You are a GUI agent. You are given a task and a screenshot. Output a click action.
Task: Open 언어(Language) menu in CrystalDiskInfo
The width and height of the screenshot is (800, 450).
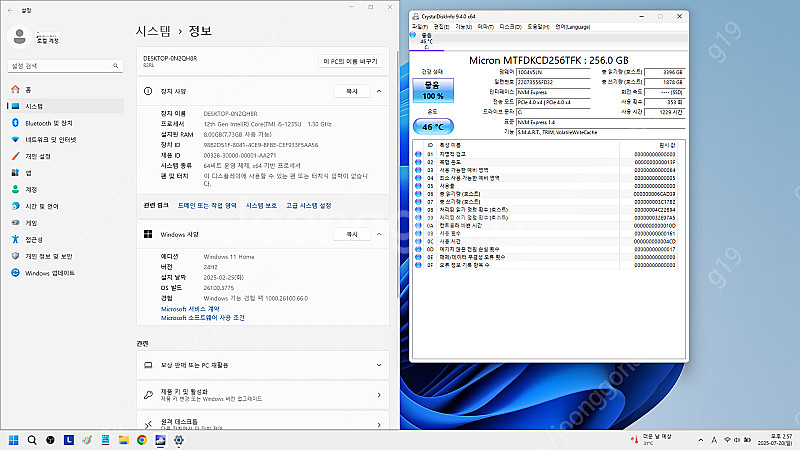click(x=572, y=27)
